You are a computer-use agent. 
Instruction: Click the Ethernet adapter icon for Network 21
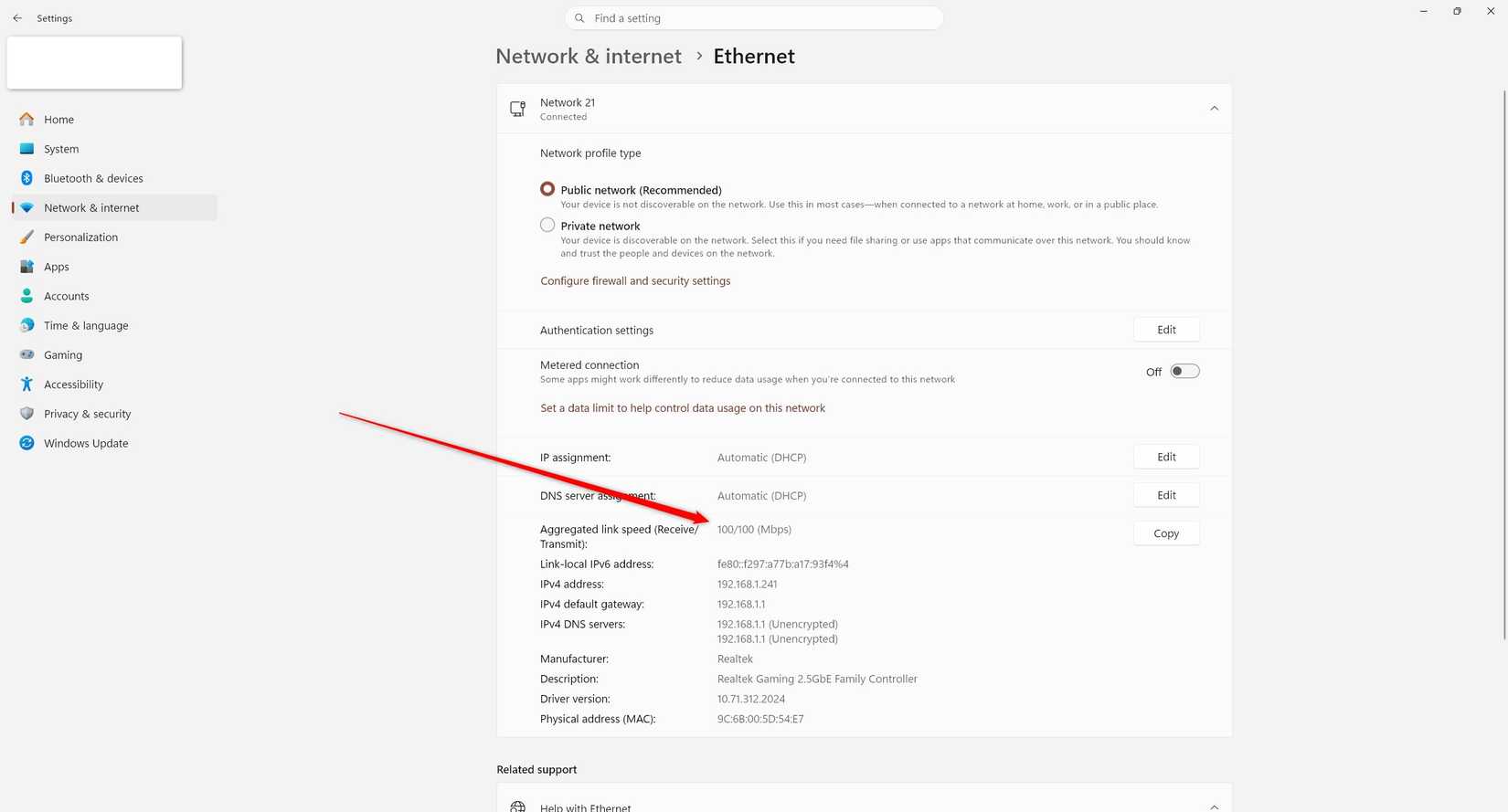[x=518, y=108]
